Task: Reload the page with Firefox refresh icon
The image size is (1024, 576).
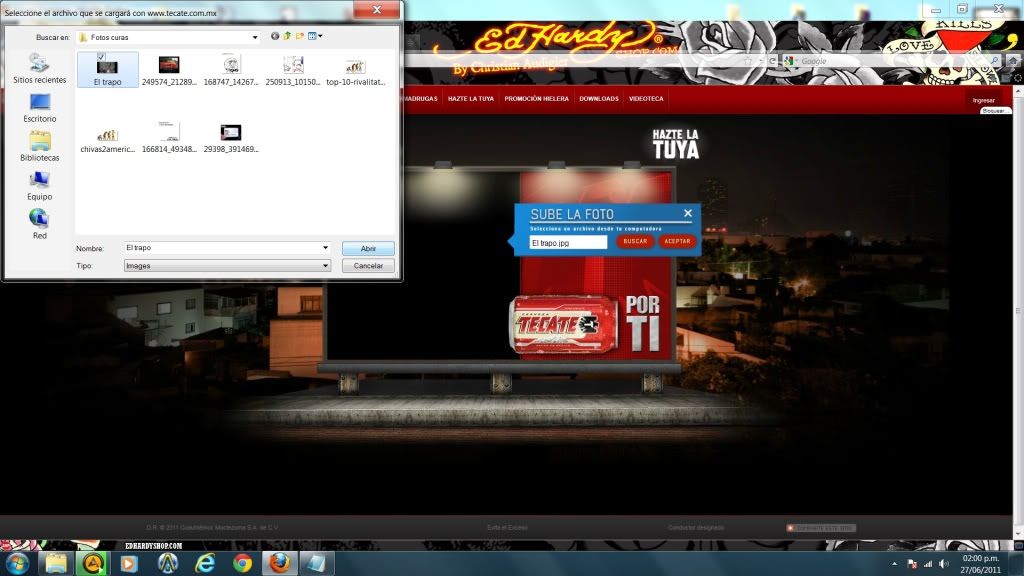Action: pos(773,61)
